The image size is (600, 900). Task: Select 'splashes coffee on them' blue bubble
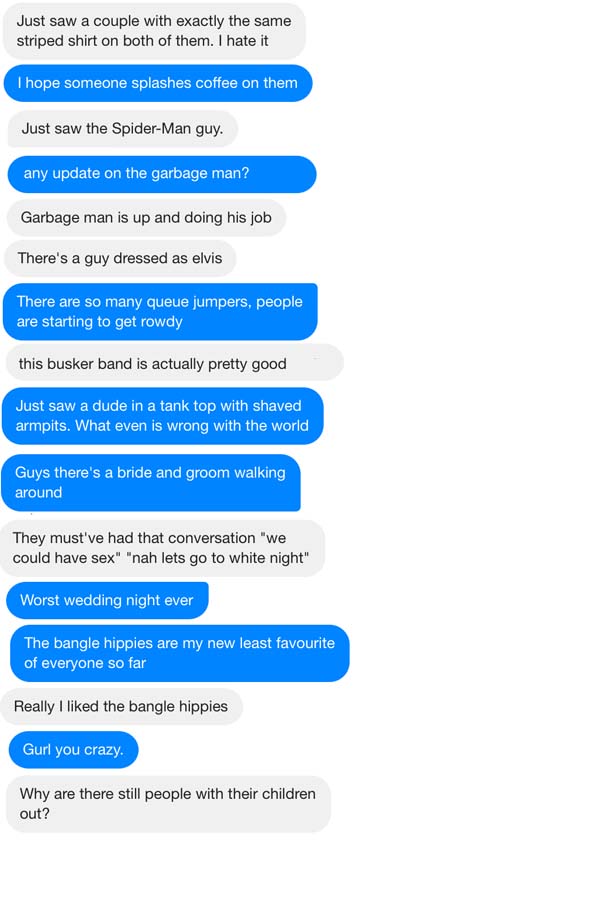click(158, 83)
